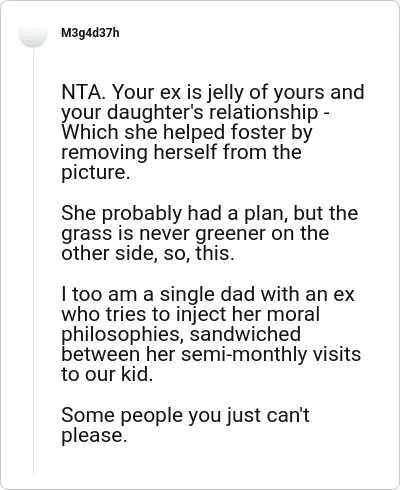Click the line "grass is never greener on the"

pos(195,233)
